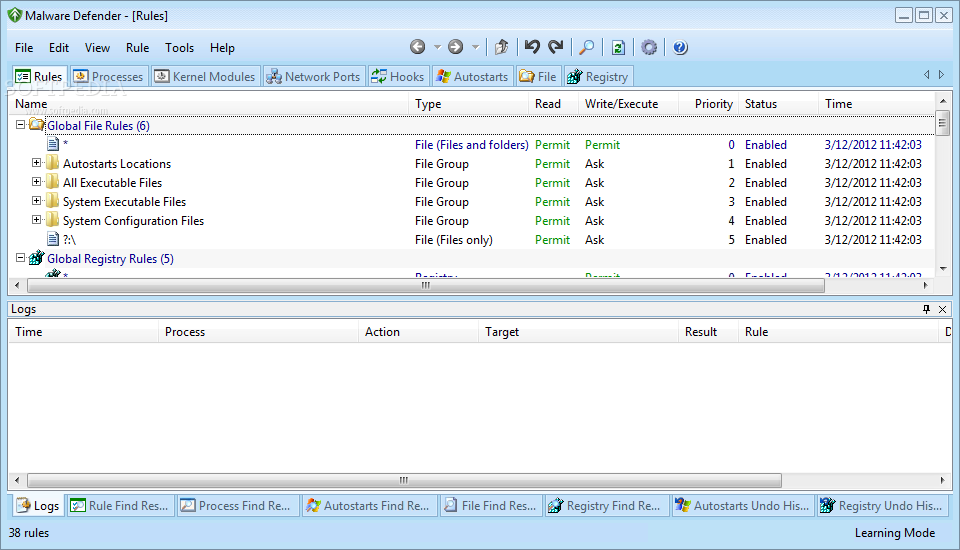Switch to the Network Ports tab
The height and width of the screenshot is (550, 960).
(x=314, y=77)
